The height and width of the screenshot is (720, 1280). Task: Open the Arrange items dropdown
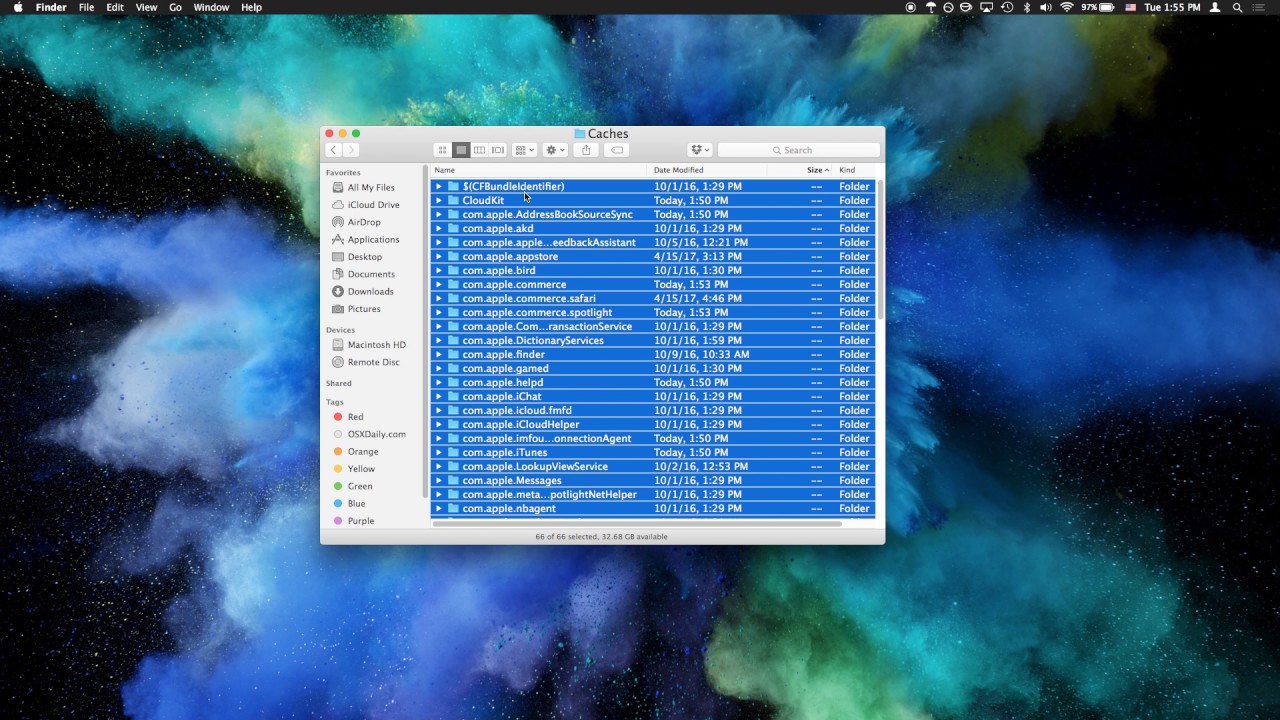click(x=525, y=150)
